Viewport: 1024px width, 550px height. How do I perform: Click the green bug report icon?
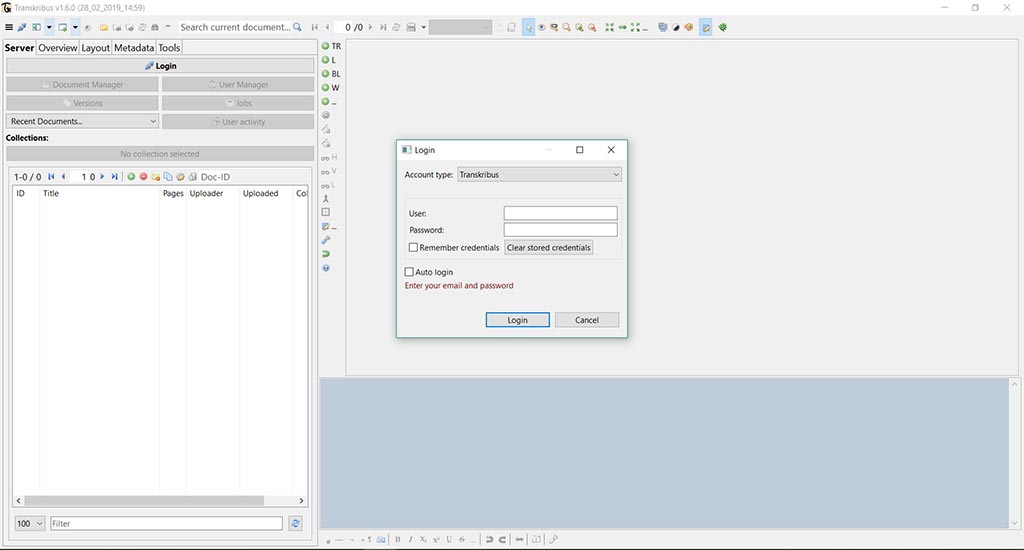coord(722,27)
